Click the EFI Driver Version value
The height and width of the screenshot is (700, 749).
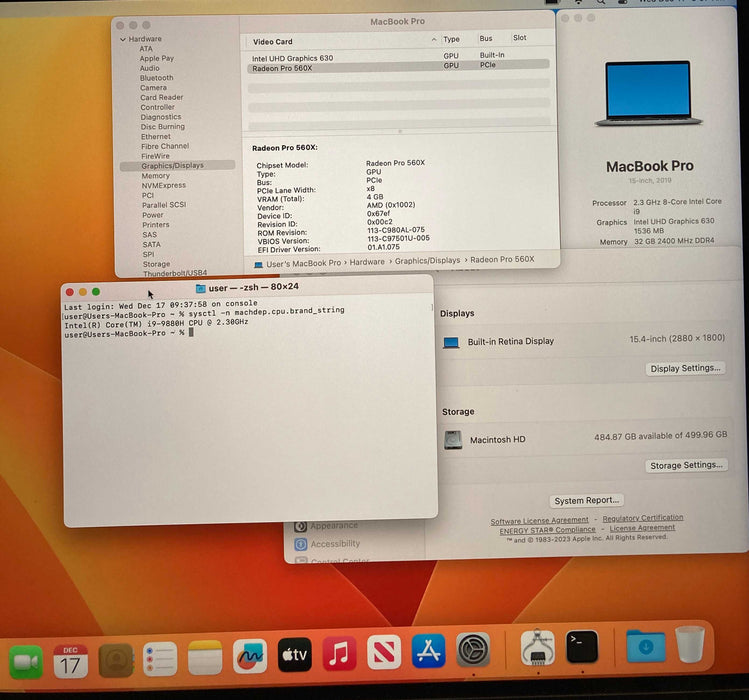(x=383, y=247)
